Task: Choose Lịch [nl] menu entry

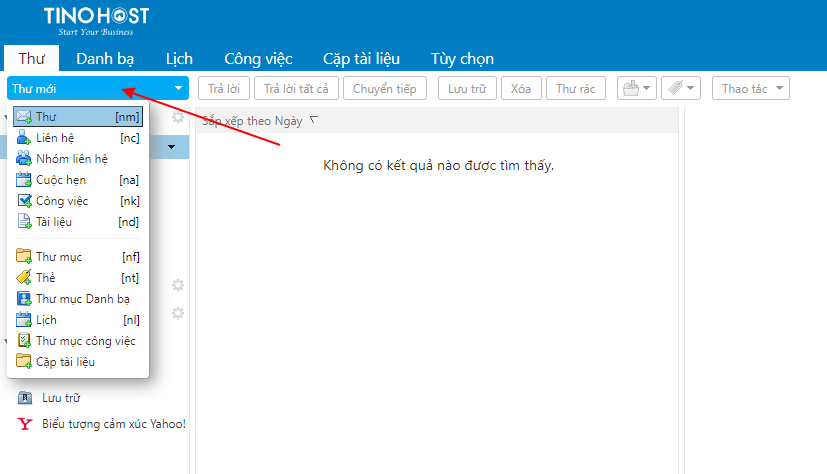Action: pyautogui.click(x=78, y=320)
